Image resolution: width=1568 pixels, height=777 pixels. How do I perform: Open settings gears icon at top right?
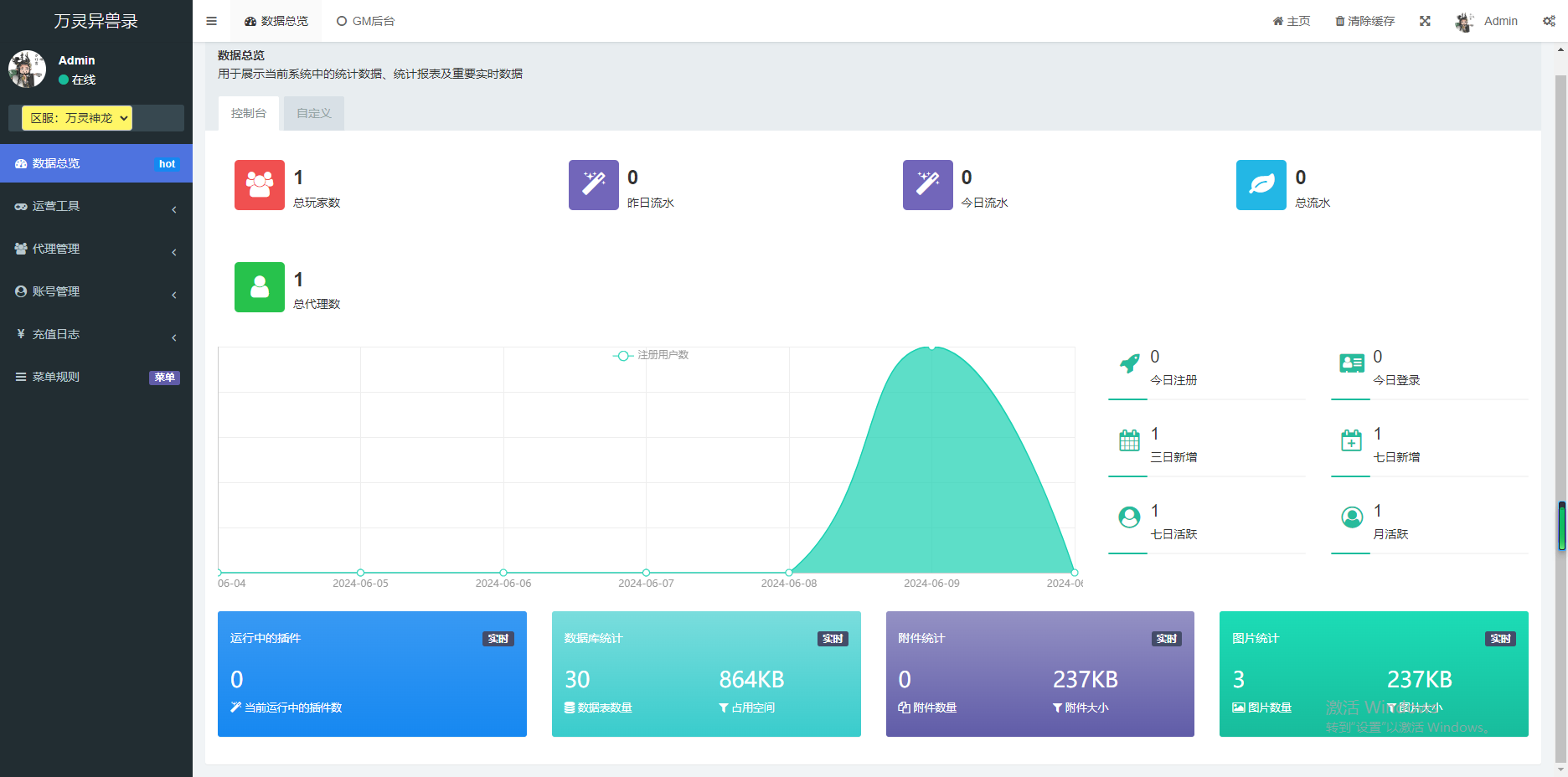[1549, 21]
